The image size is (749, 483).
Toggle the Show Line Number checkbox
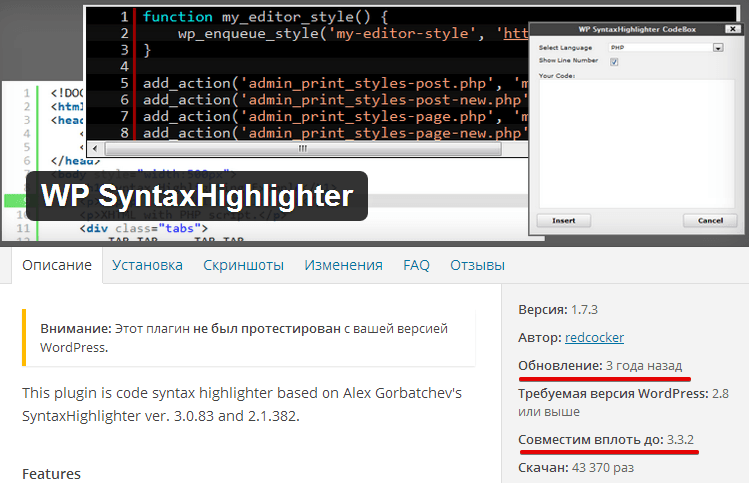[614, 62]
